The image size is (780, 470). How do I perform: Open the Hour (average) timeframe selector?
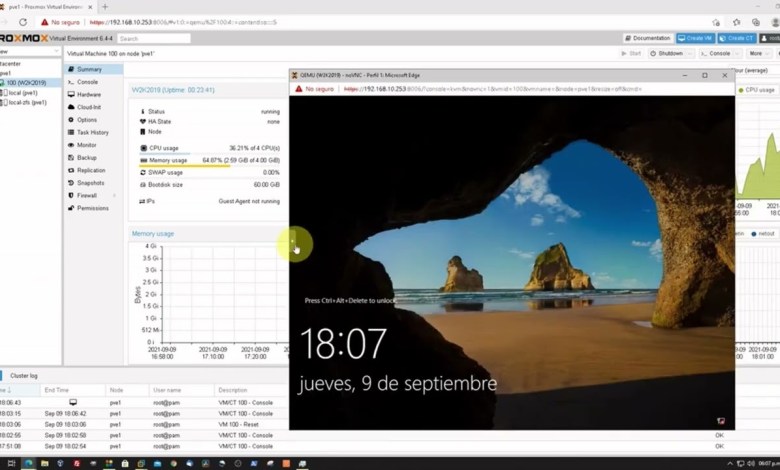click(752, 71)
